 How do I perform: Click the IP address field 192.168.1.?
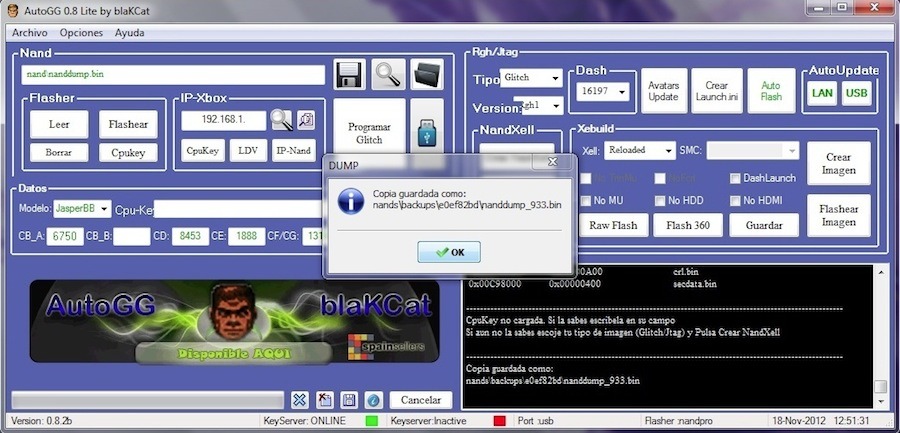(x=224, y=121)
